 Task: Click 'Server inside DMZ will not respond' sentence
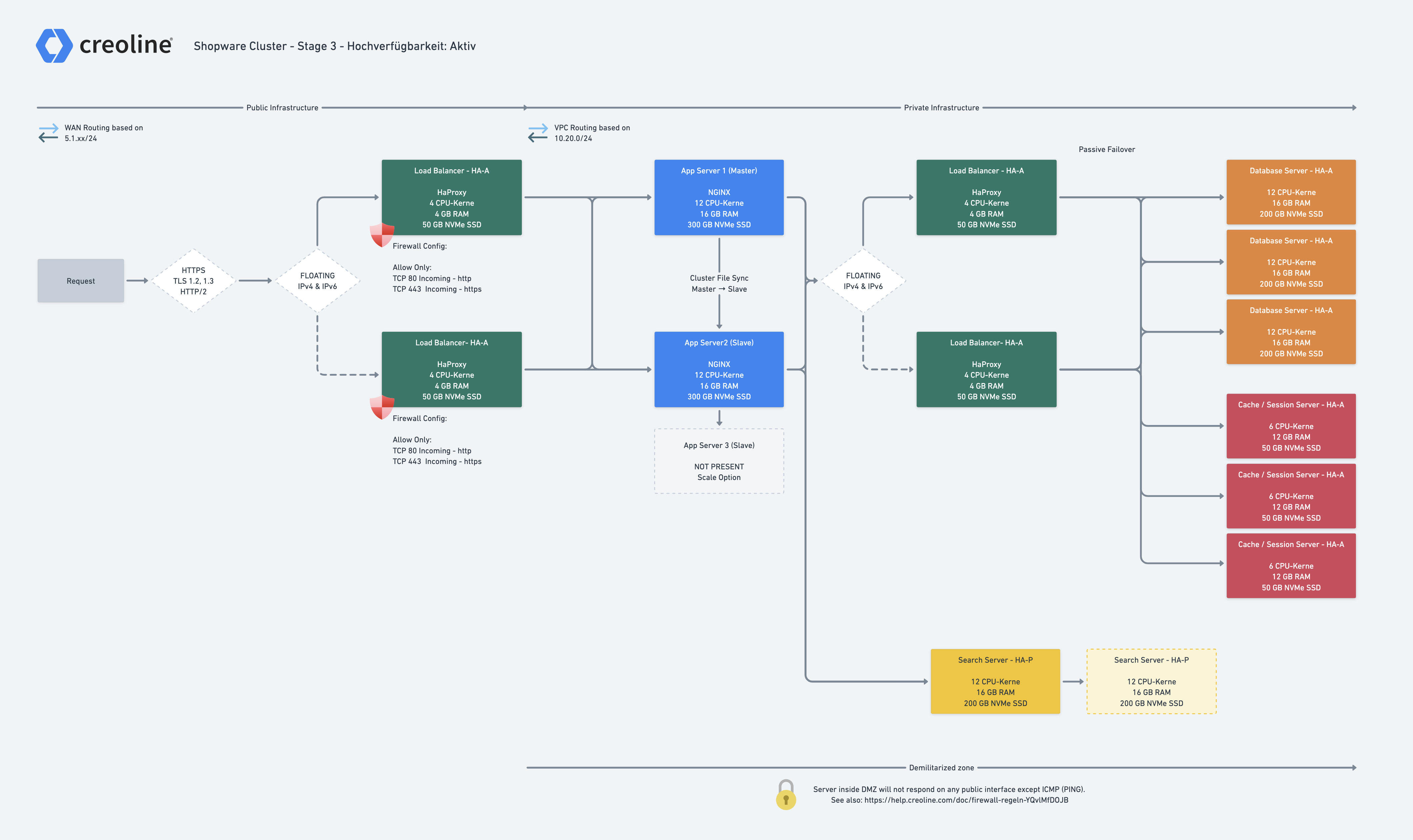[x=949, y=790]
